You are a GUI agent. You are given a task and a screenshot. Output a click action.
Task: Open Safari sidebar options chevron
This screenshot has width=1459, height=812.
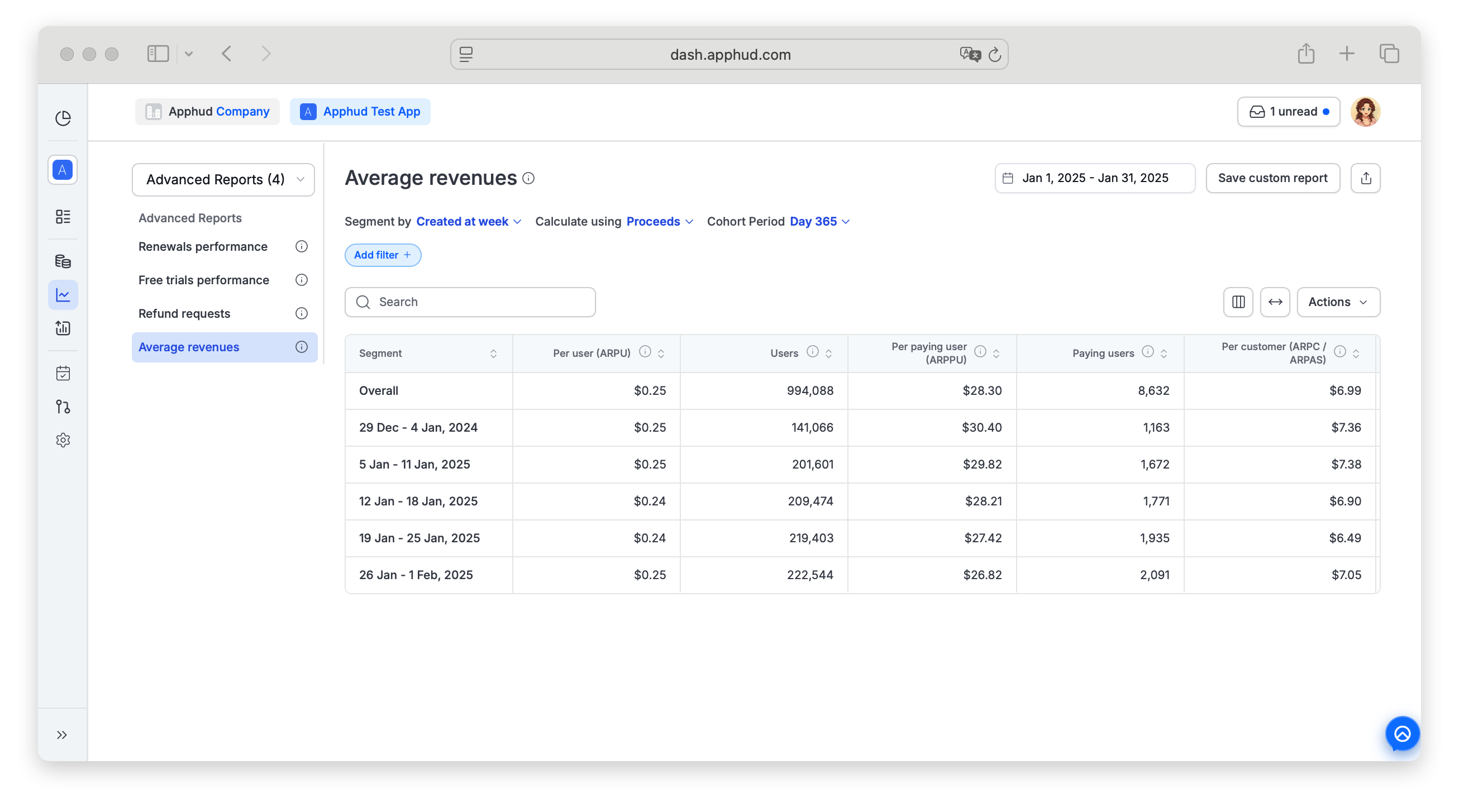189,54
